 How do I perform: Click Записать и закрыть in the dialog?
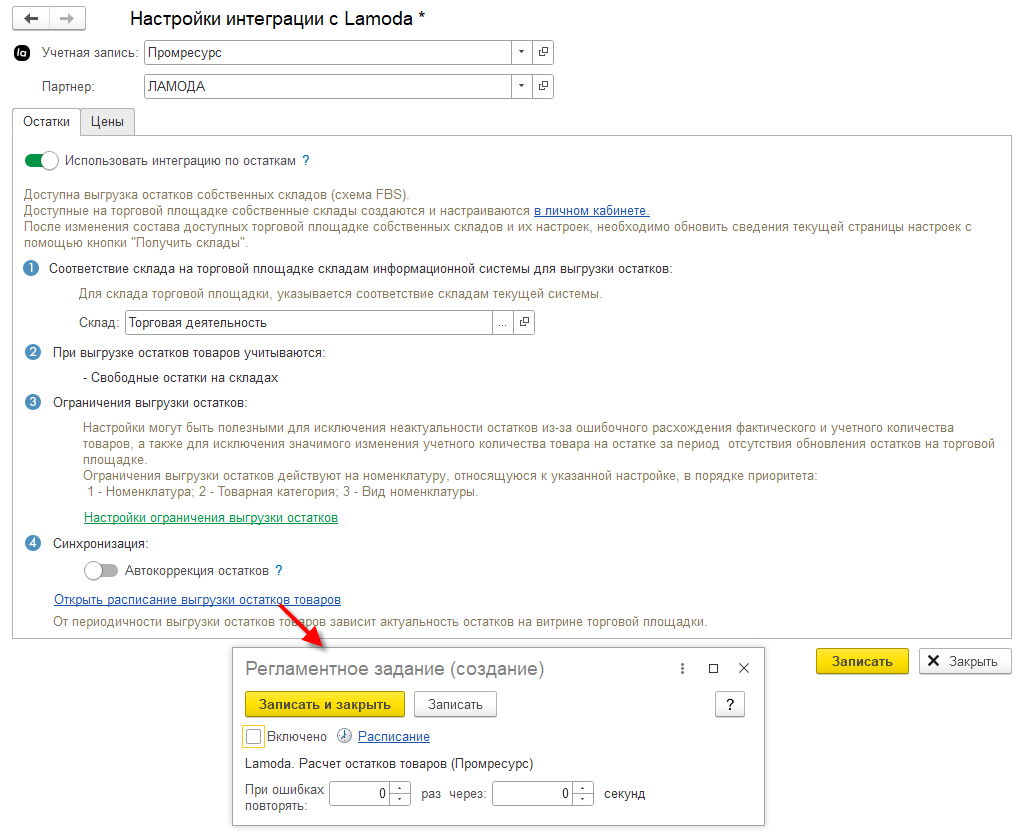coord(325,704)
